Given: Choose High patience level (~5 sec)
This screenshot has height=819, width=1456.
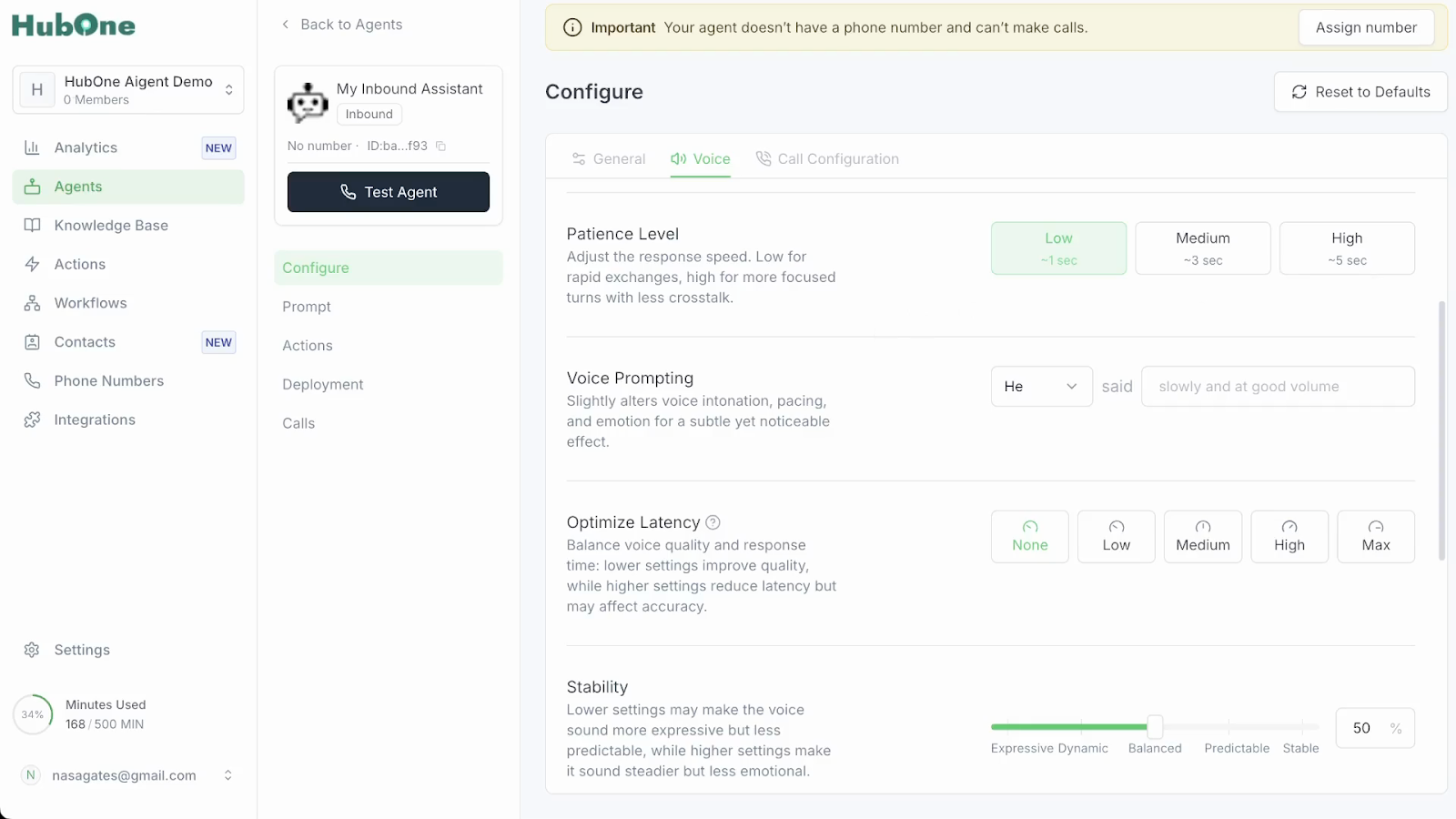Looking at the screenshot, I should (x=1347, y=248).
